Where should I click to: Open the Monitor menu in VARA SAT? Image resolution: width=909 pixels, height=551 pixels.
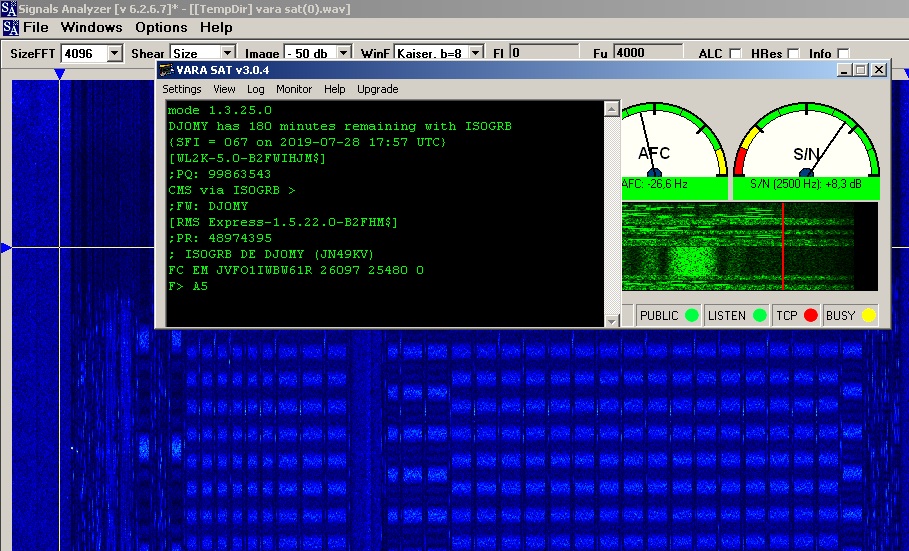[x=294, y=89]
